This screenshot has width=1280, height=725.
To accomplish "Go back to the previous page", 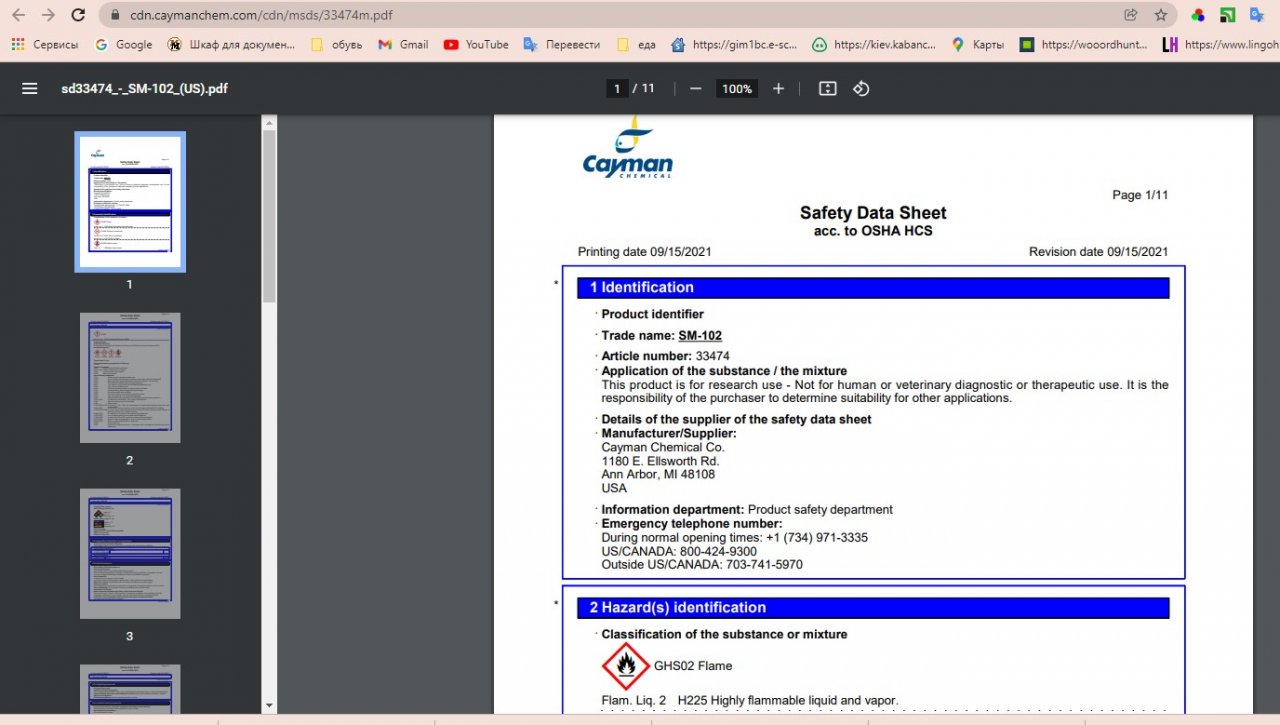I will coord(19,15).
